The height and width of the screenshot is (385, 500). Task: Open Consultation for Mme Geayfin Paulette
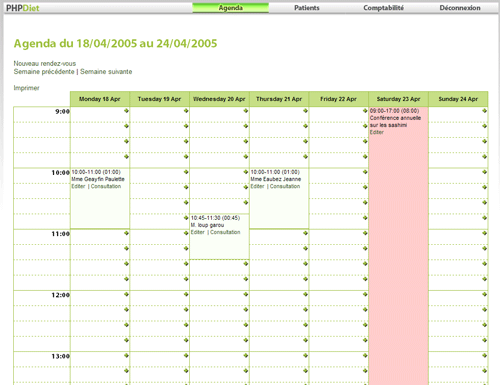(x=106, y=186)
